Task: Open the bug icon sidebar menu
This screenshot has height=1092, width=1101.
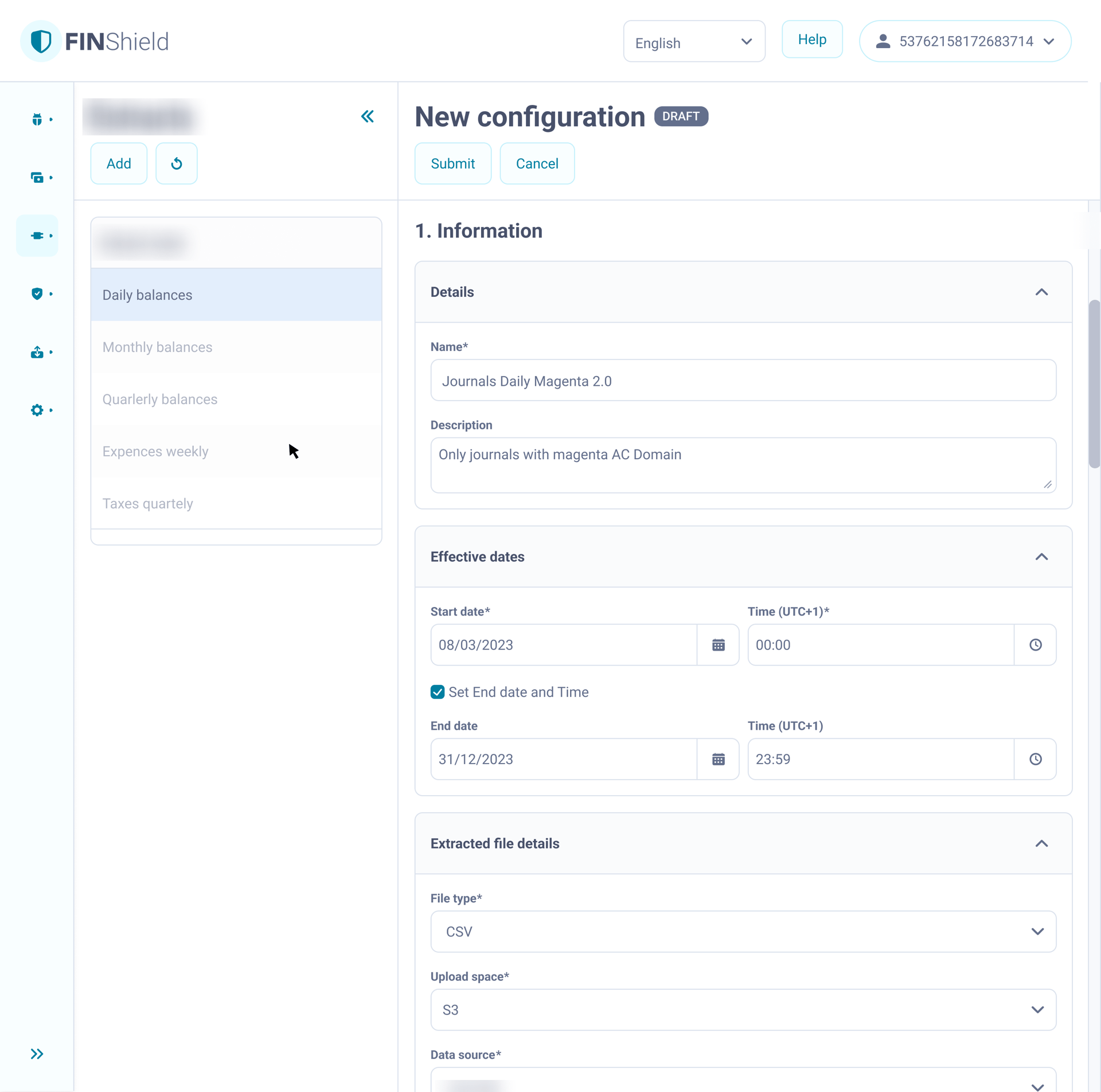Action: point(37,119)
